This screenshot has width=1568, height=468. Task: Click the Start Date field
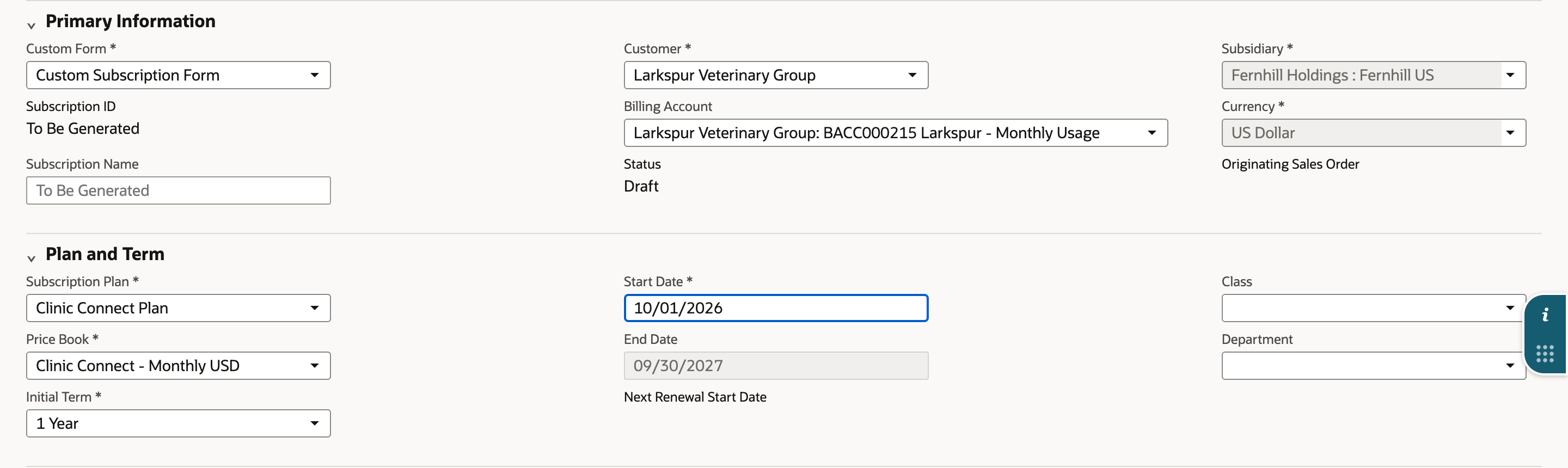[776, 308]
